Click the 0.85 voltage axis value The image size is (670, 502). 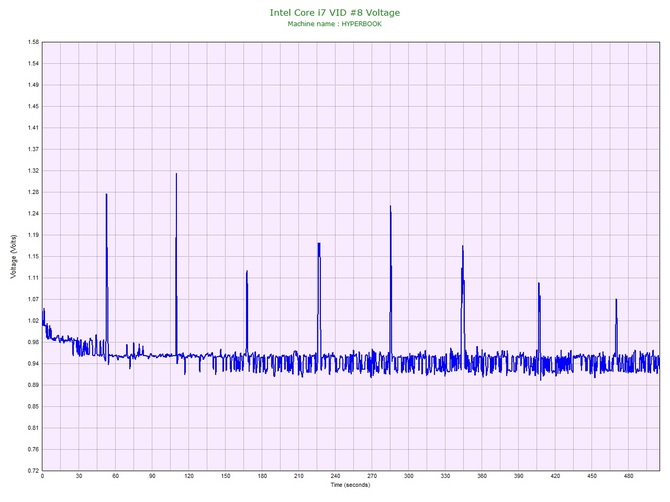pos(33,406)
